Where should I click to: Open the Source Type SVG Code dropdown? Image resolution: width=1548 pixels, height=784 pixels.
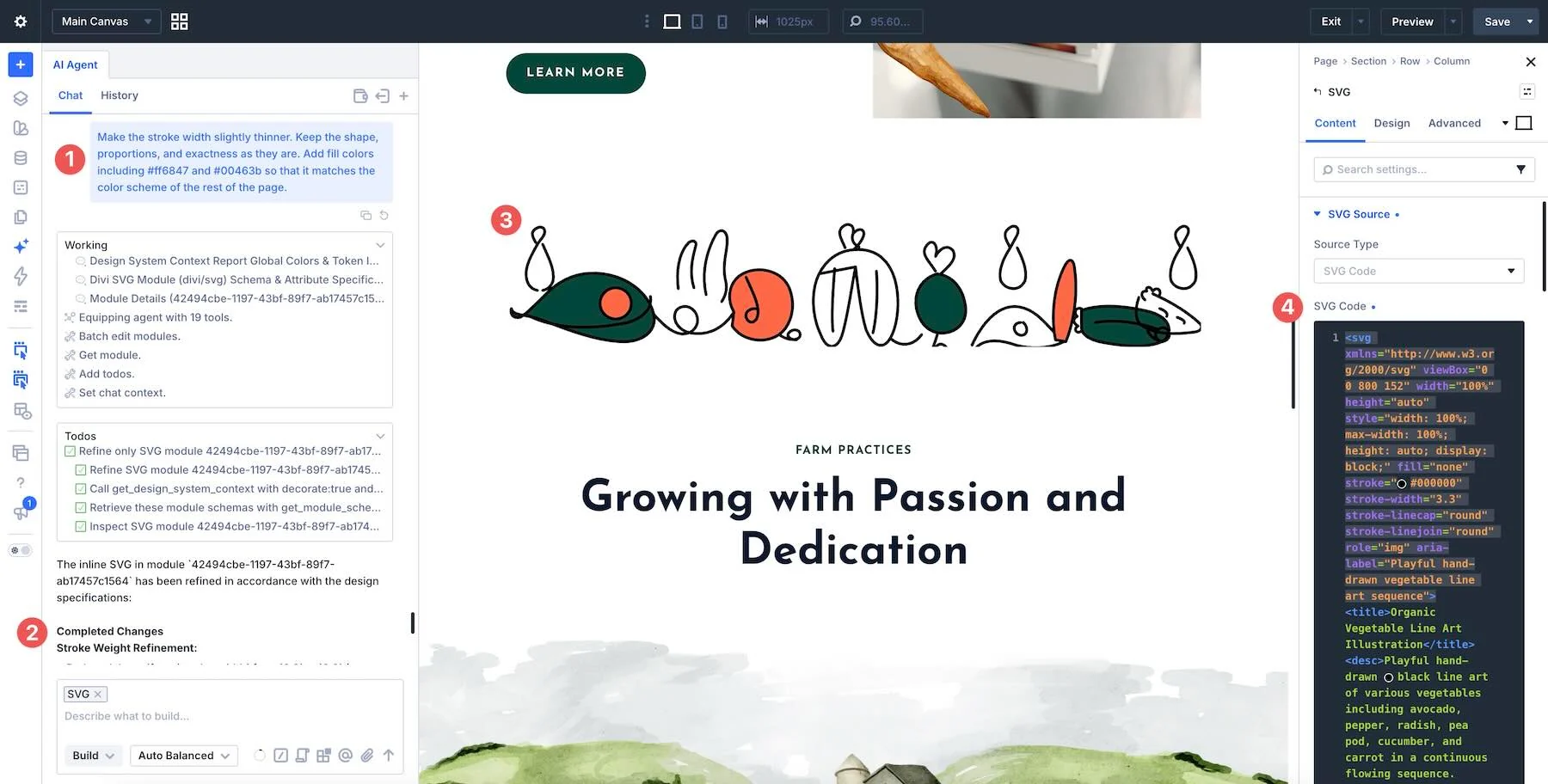pos(1418,271)
